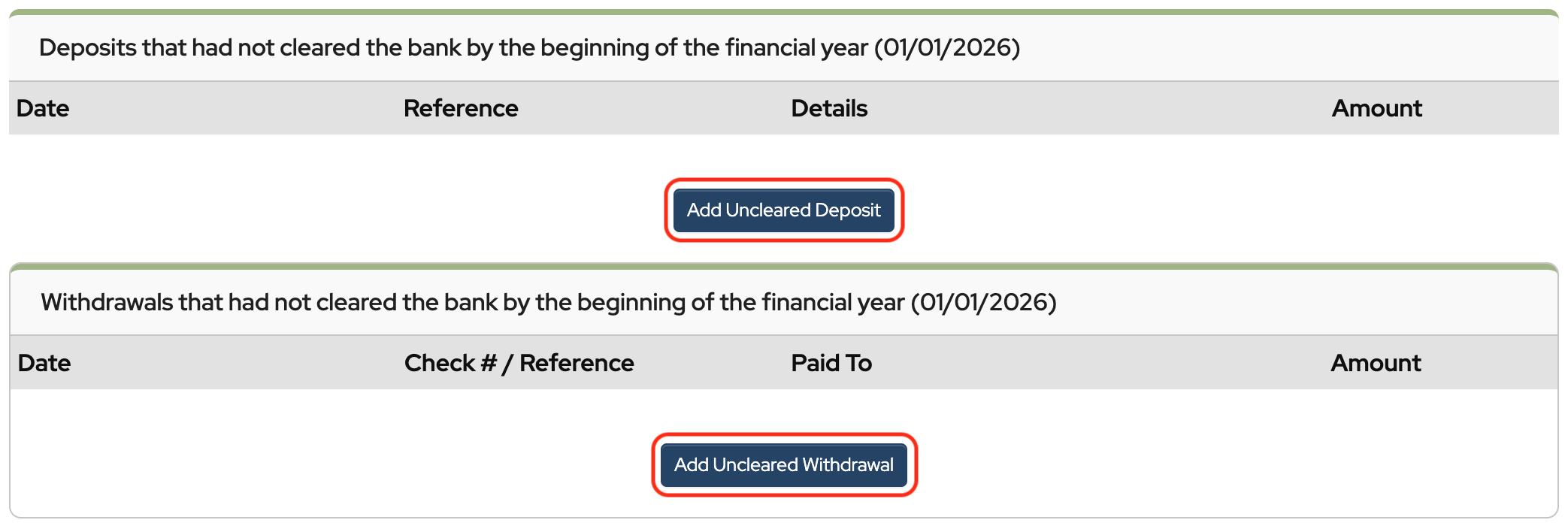Click "financial year" in the deposits panel title
Image resolution: width=1568 pixels, height=526 pixels.
pyautogui.click(x=796, y=47)
